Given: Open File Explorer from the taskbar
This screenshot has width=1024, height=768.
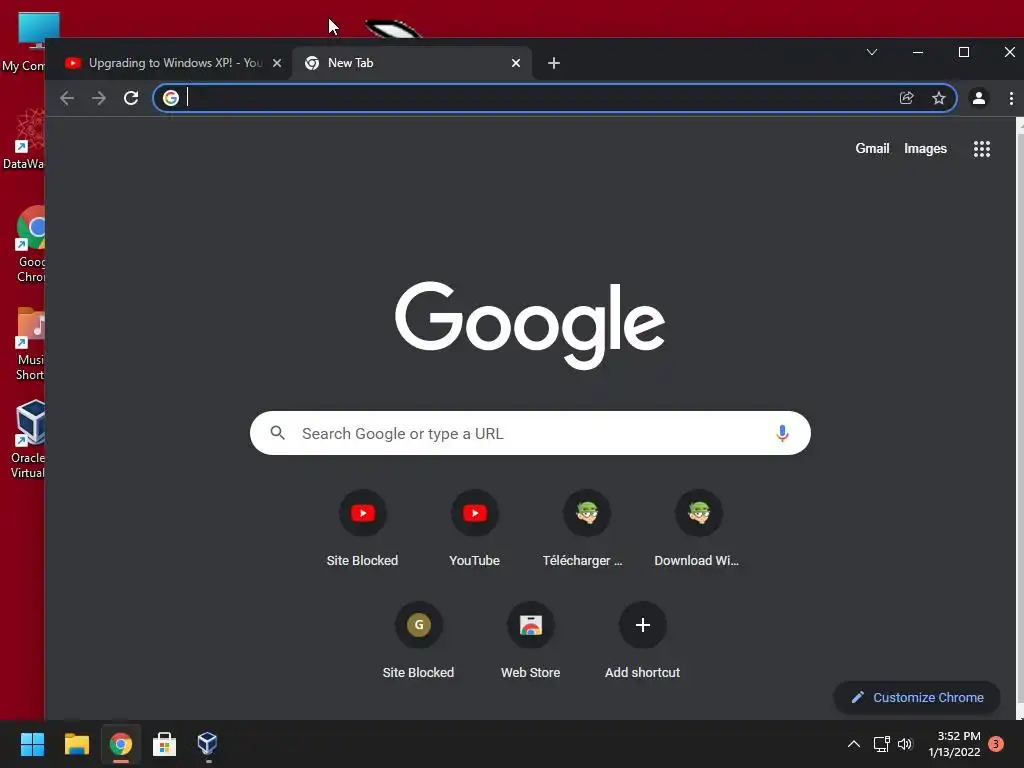Looking at the screenshot, I should click(76, 744).
